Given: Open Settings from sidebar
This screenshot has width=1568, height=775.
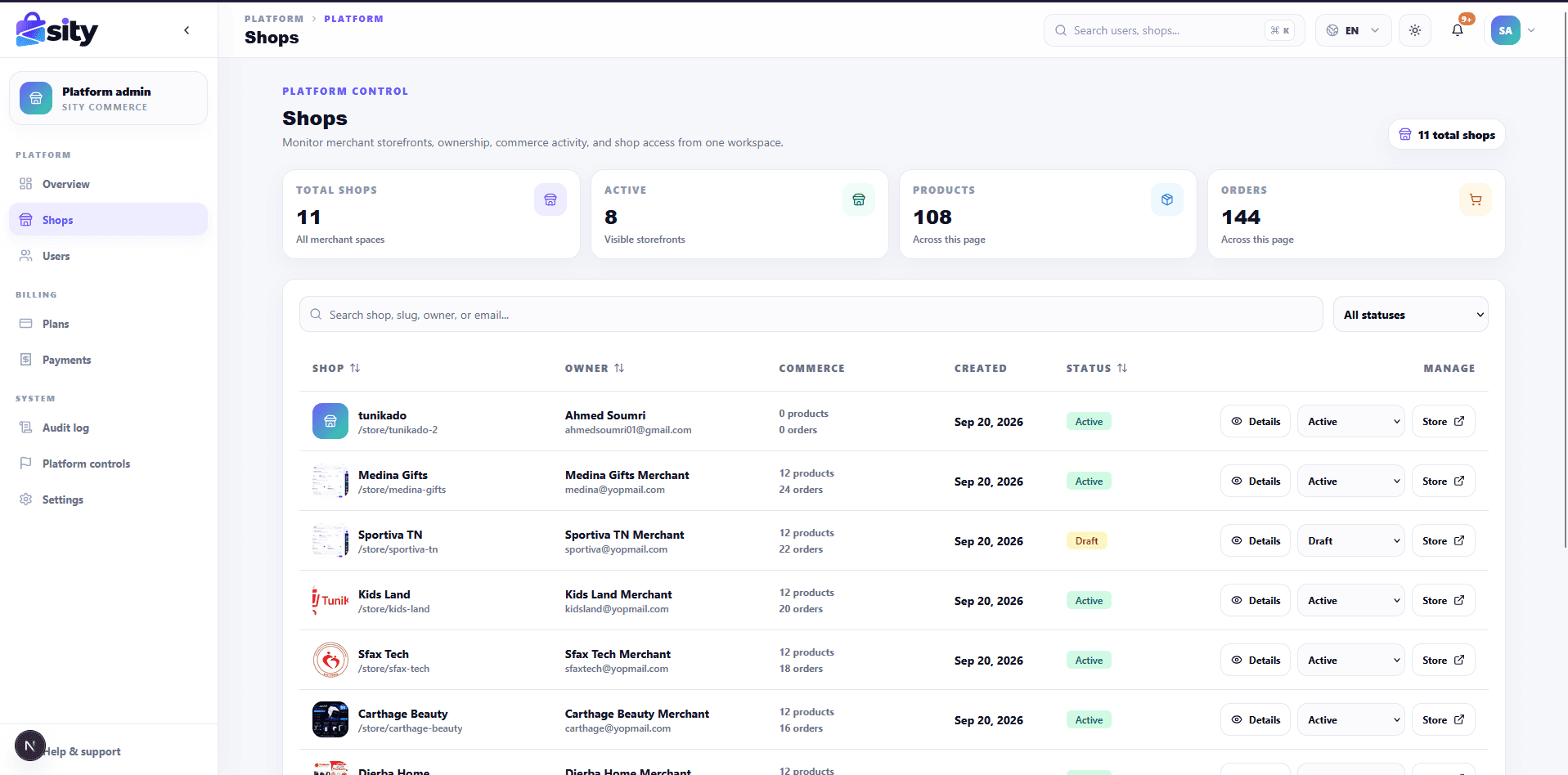Looking at the screenshot, I should point(108,499).
